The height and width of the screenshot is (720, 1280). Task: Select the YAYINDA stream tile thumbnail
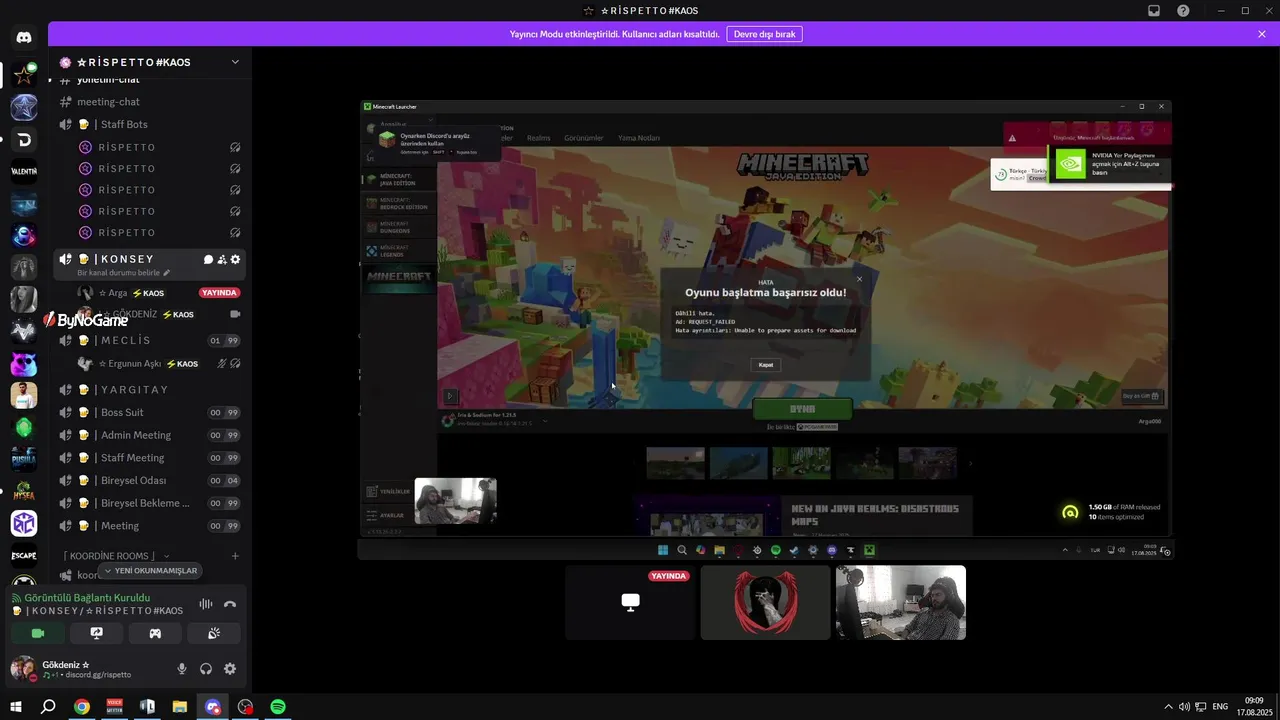tap(630, 603)
